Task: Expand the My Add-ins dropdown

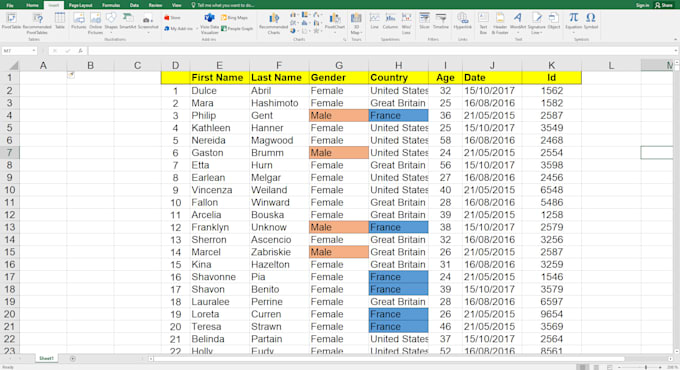Action: pyautogui.click(x=196, y=29)
